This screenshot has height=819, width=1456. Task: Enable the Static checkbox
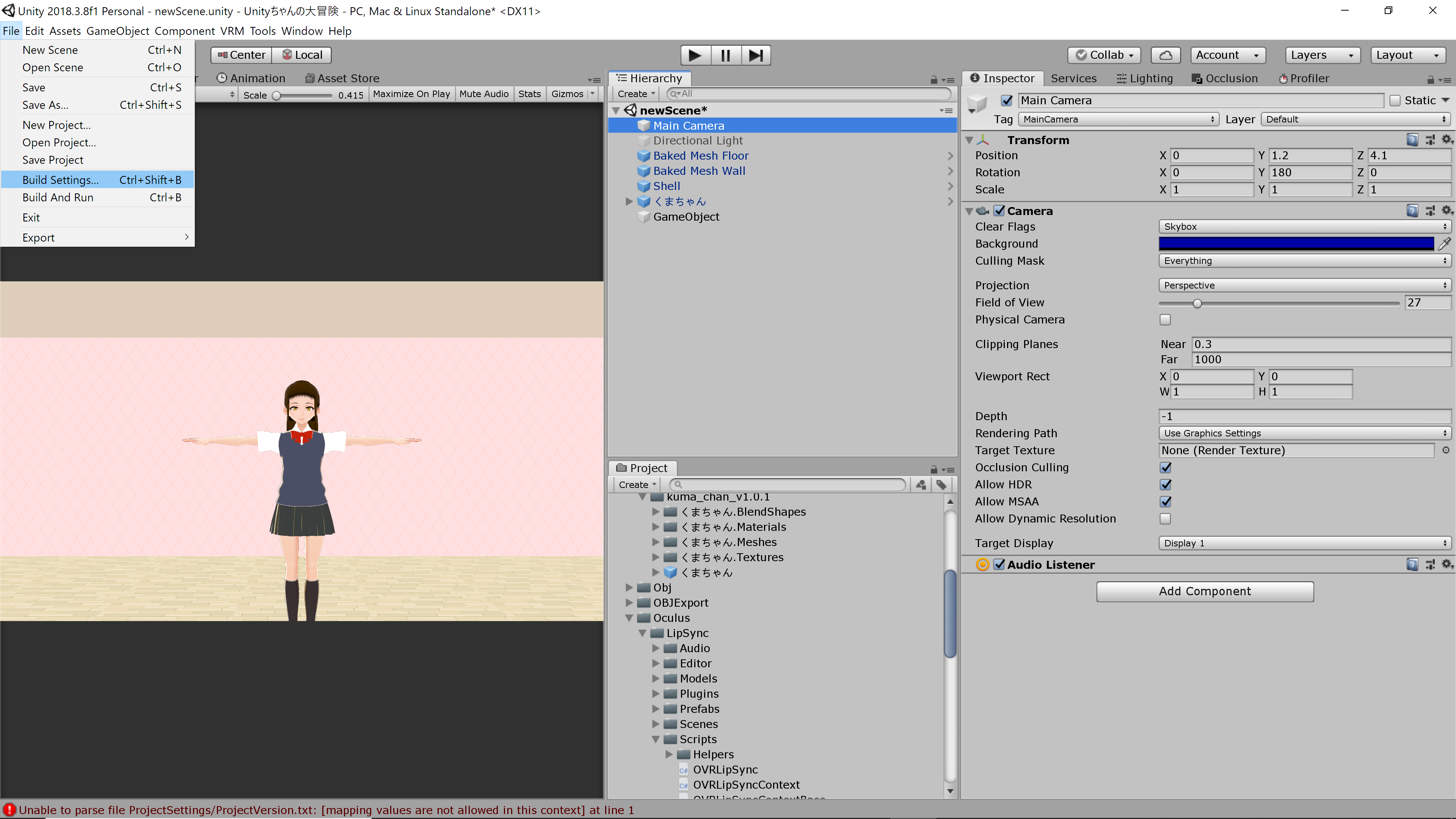(1395, 100)
